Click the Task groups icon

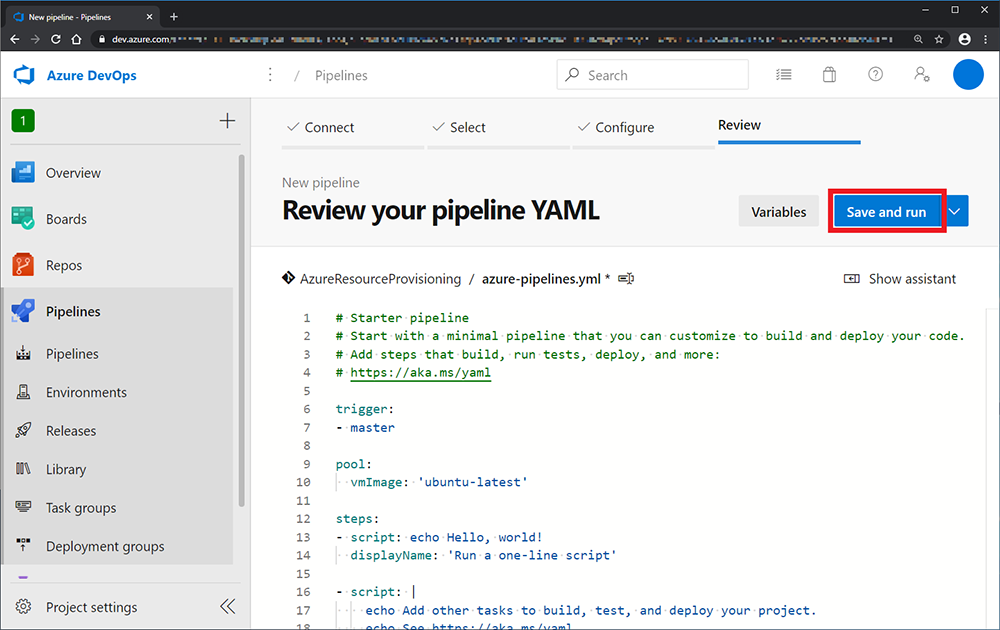pyautogui.click(x=24, y=508)
